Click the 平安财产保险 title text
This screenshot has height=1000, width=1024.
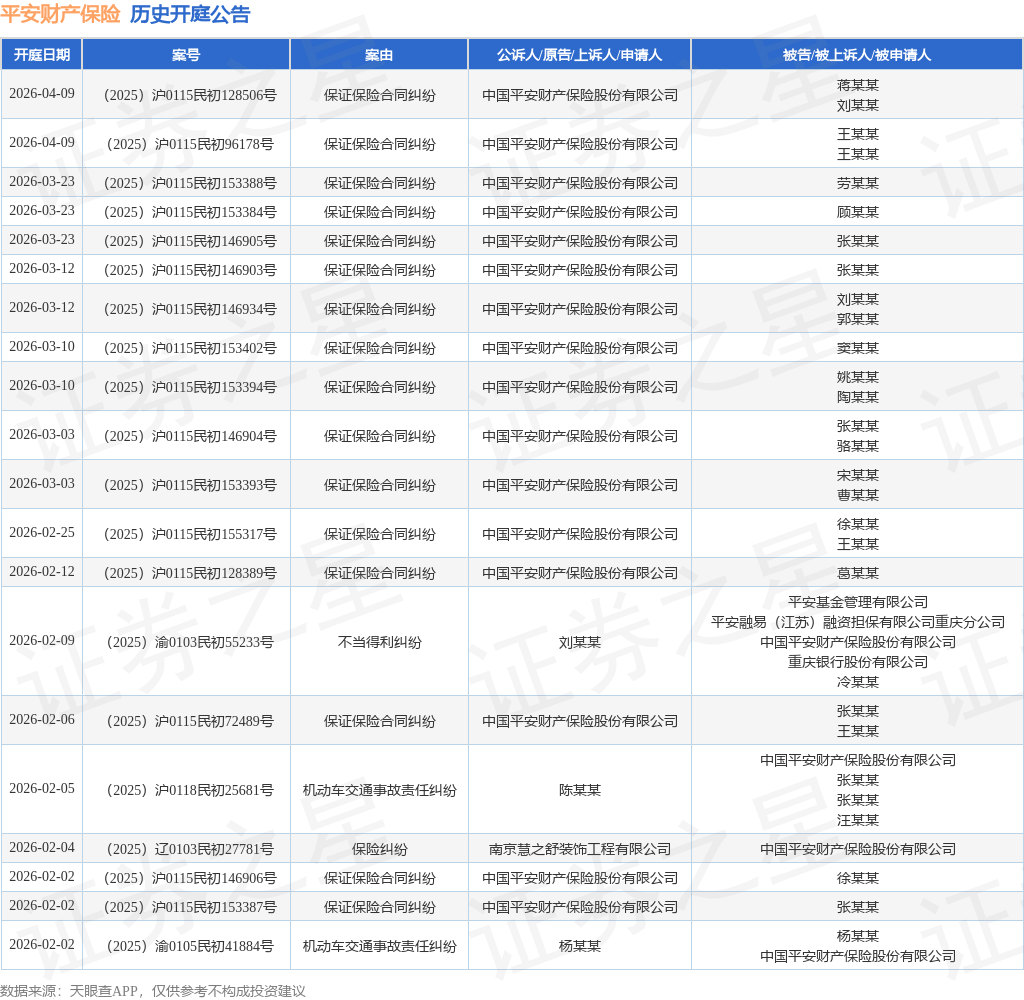point(62,14)
